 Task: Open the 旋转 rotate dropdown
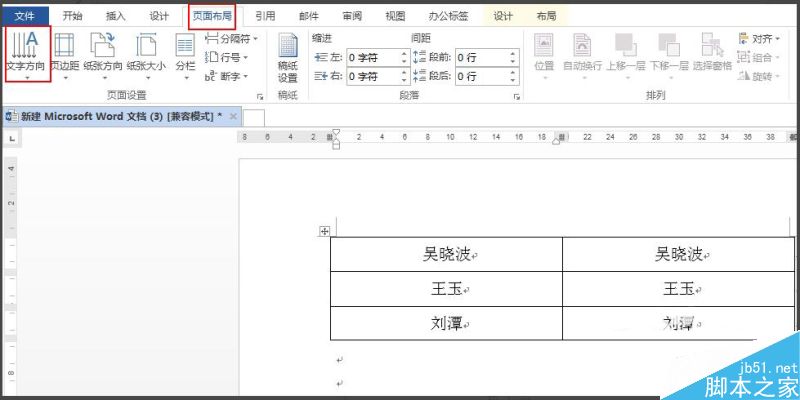pyautogui.click(x=760, y=77)
